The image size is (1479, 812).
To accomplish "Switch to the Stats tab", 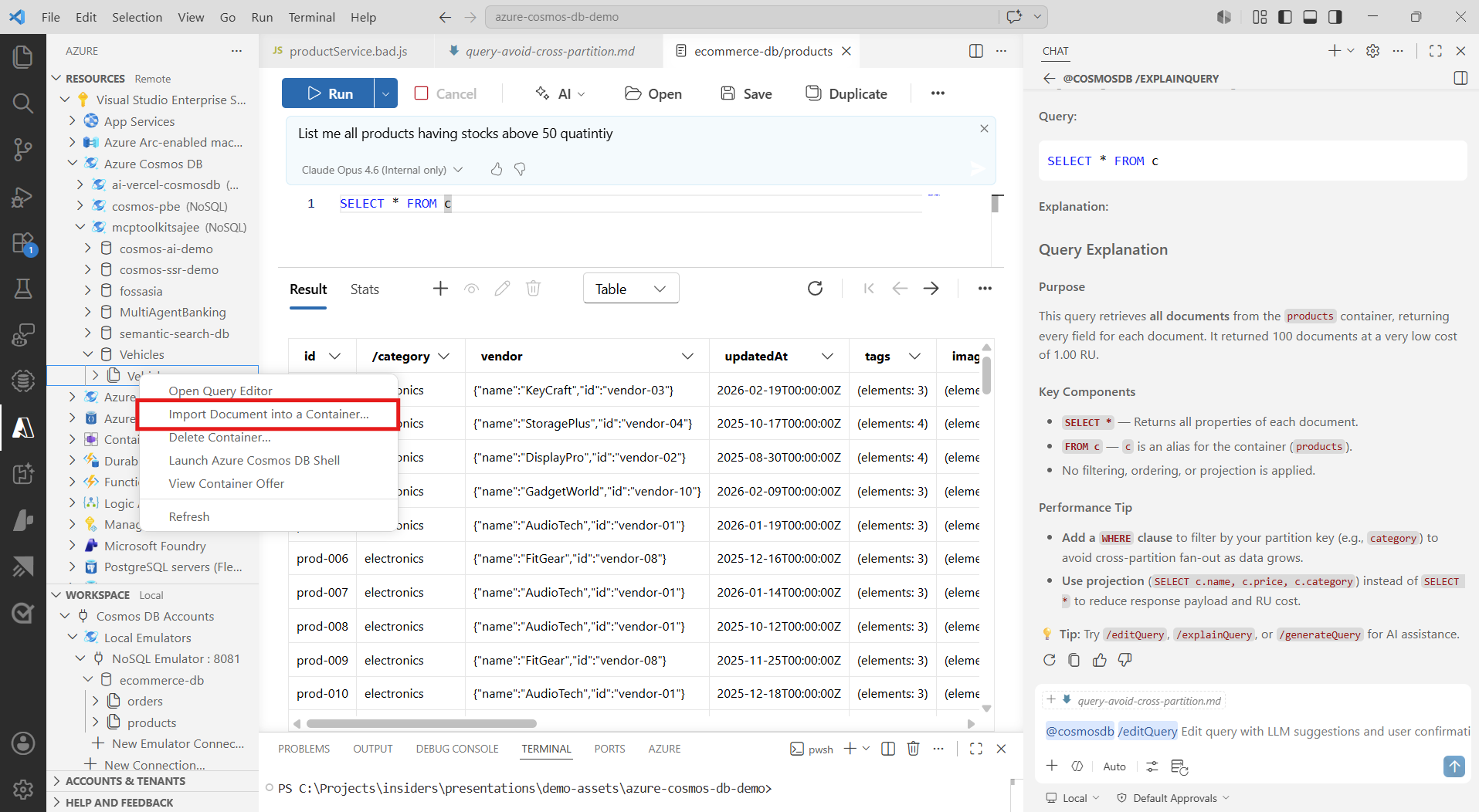I will (365, 289).
